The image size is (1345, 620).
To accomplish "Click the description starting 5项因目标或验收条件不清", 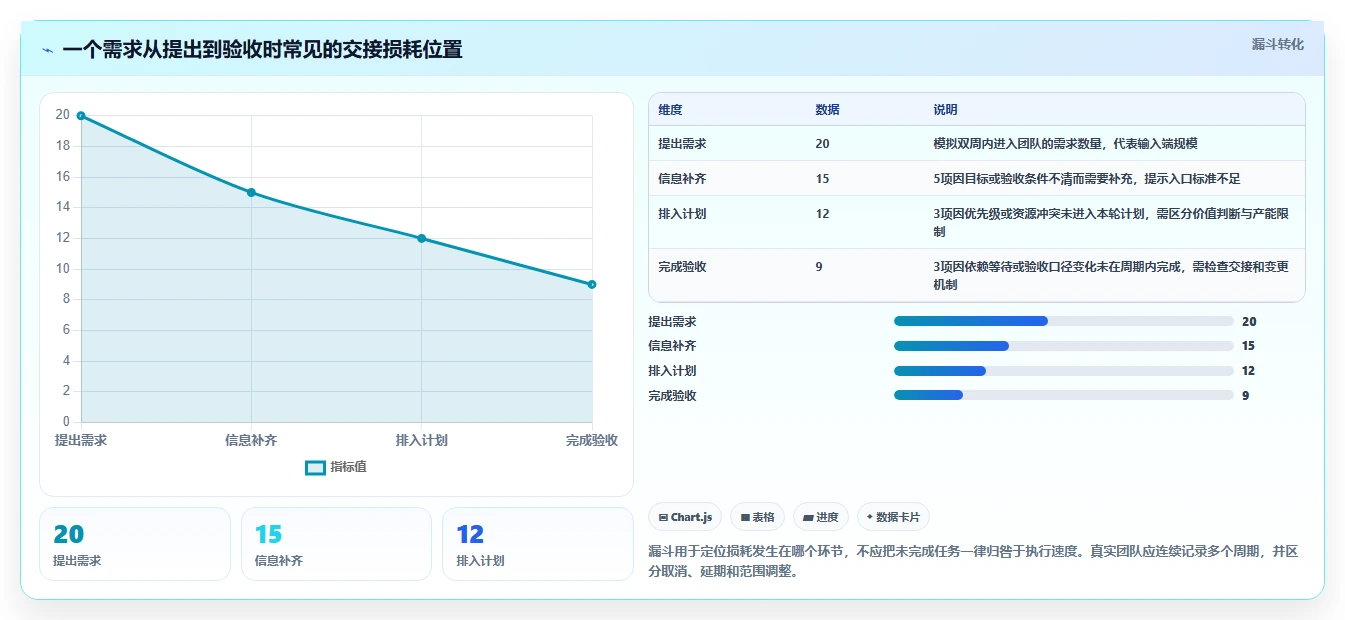I will point(1086,179).
